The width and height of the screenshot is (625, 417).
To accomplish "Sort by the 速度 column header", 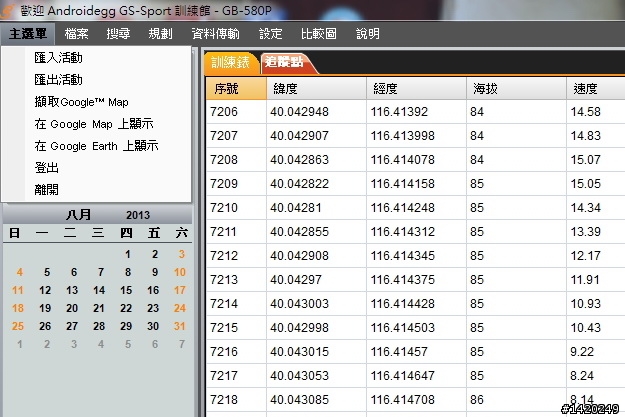I will [x=596, y=89].
